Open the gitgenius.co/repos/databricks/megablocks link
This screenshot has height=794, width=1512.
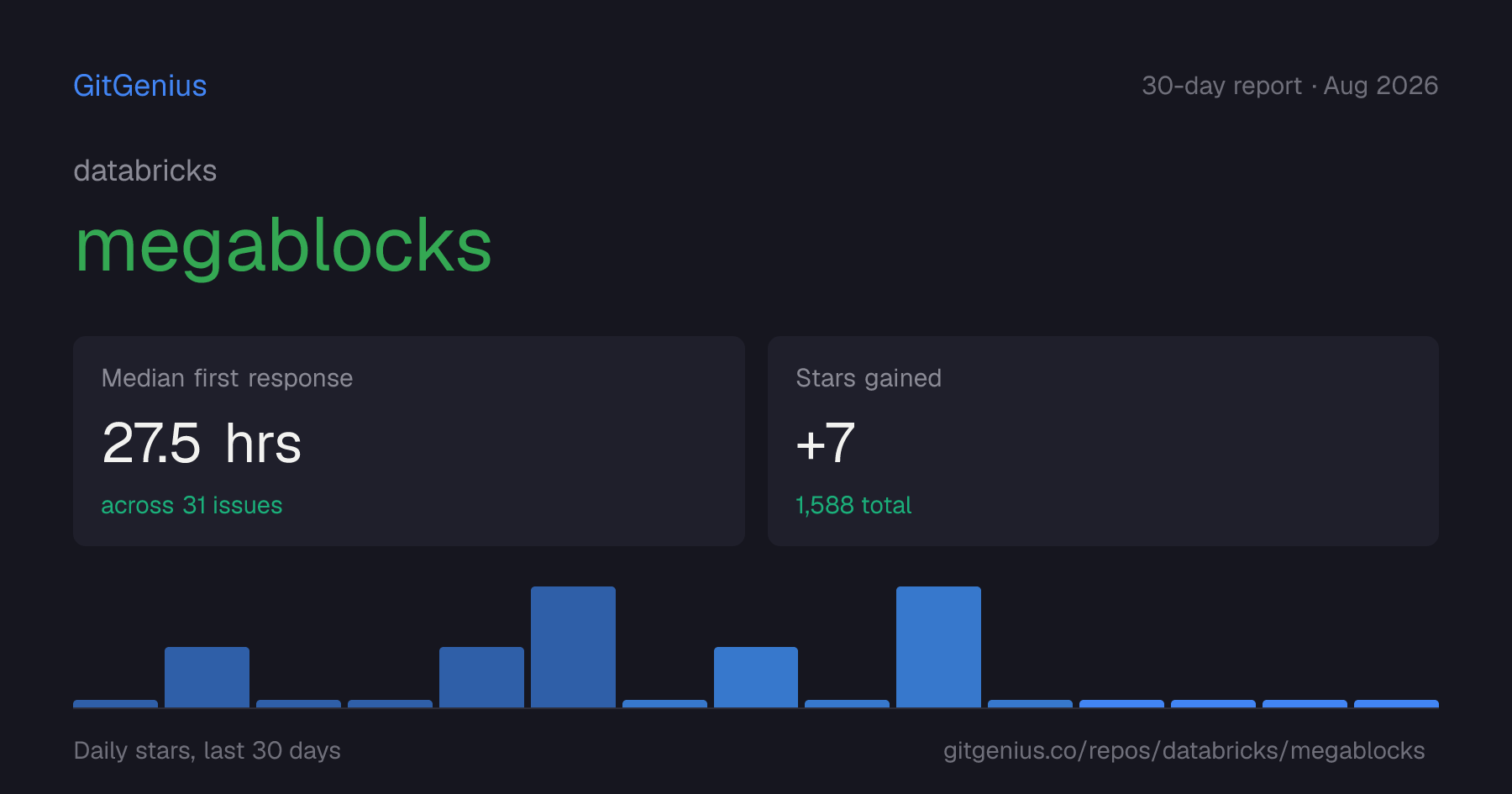[1184, 750]
